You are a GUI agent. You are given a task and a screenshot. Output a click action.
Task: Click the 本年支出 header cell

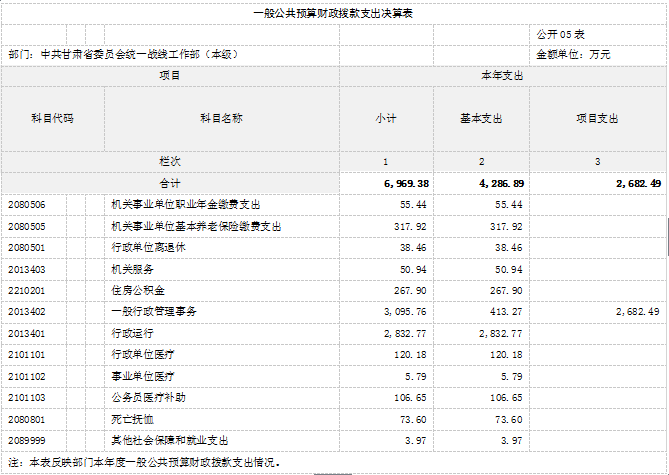pos(503,76)
